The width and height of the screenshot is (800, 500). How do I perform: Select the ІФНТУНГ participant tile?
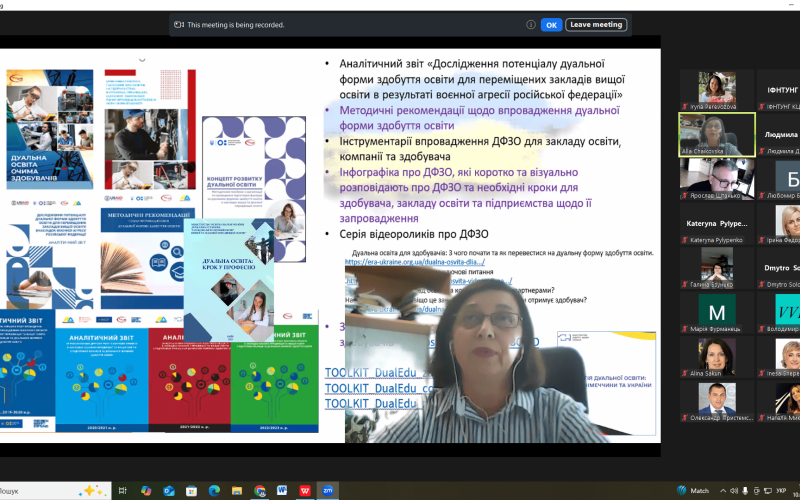779,90
